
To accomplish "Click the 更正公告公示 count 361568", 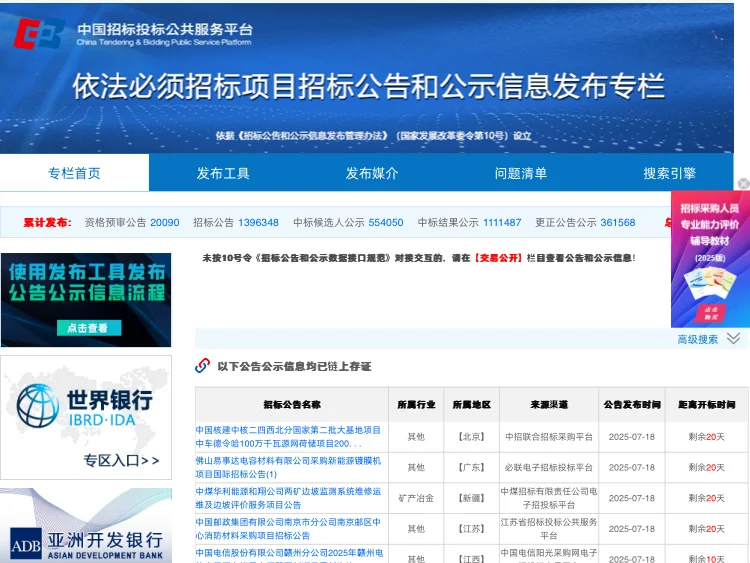I will (x=618, y=222).
